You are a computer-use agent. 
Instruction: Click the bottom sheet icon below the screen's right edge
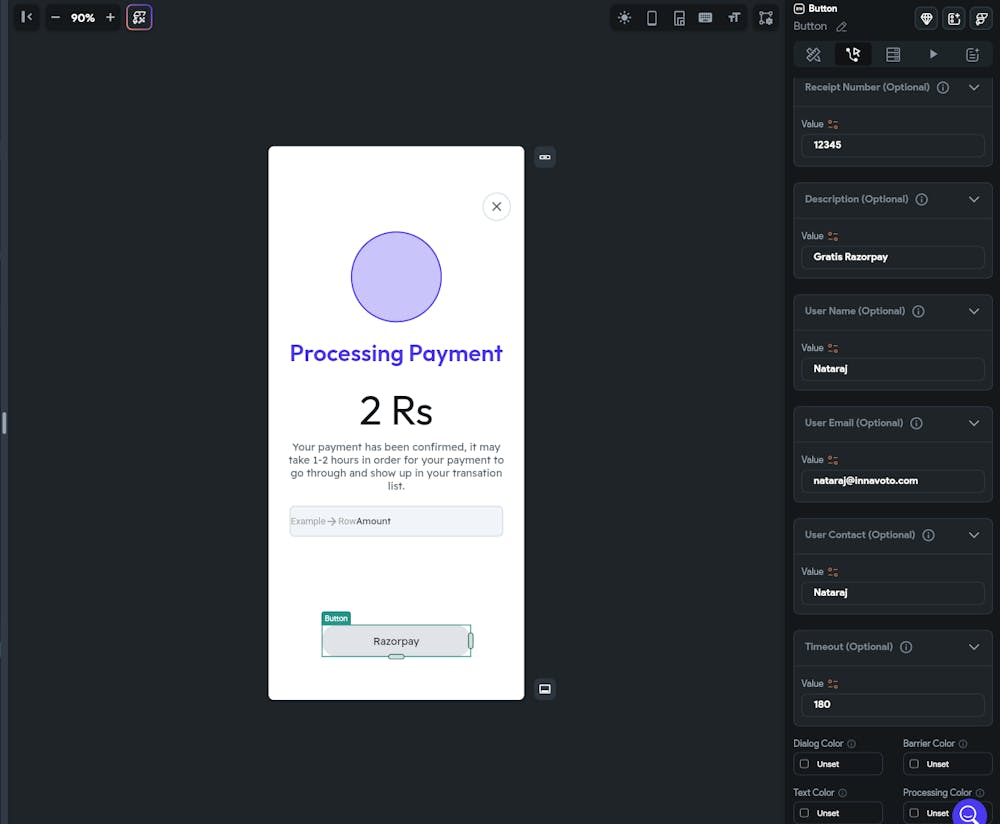click(545, 689)
